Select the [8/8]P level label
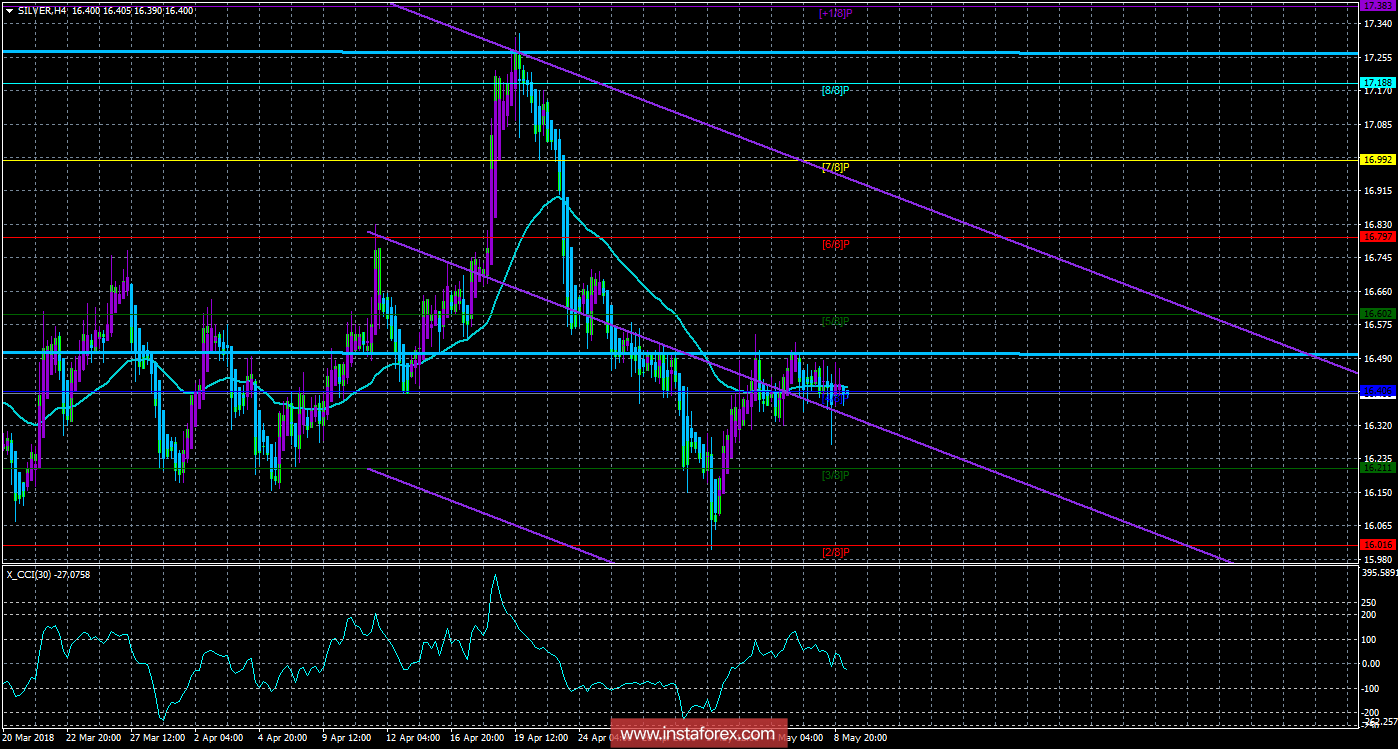This screenshot has height=749, width=1398. click(834, 90)
